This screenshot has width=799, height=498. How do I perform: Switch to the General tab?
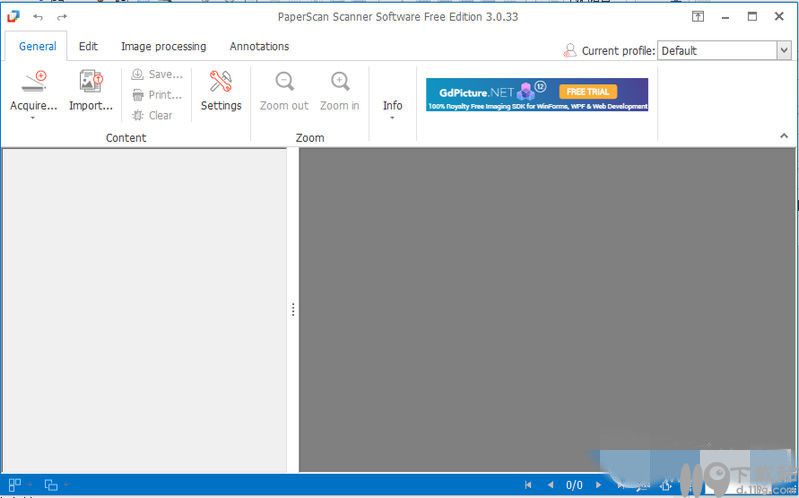coord(37,46)
